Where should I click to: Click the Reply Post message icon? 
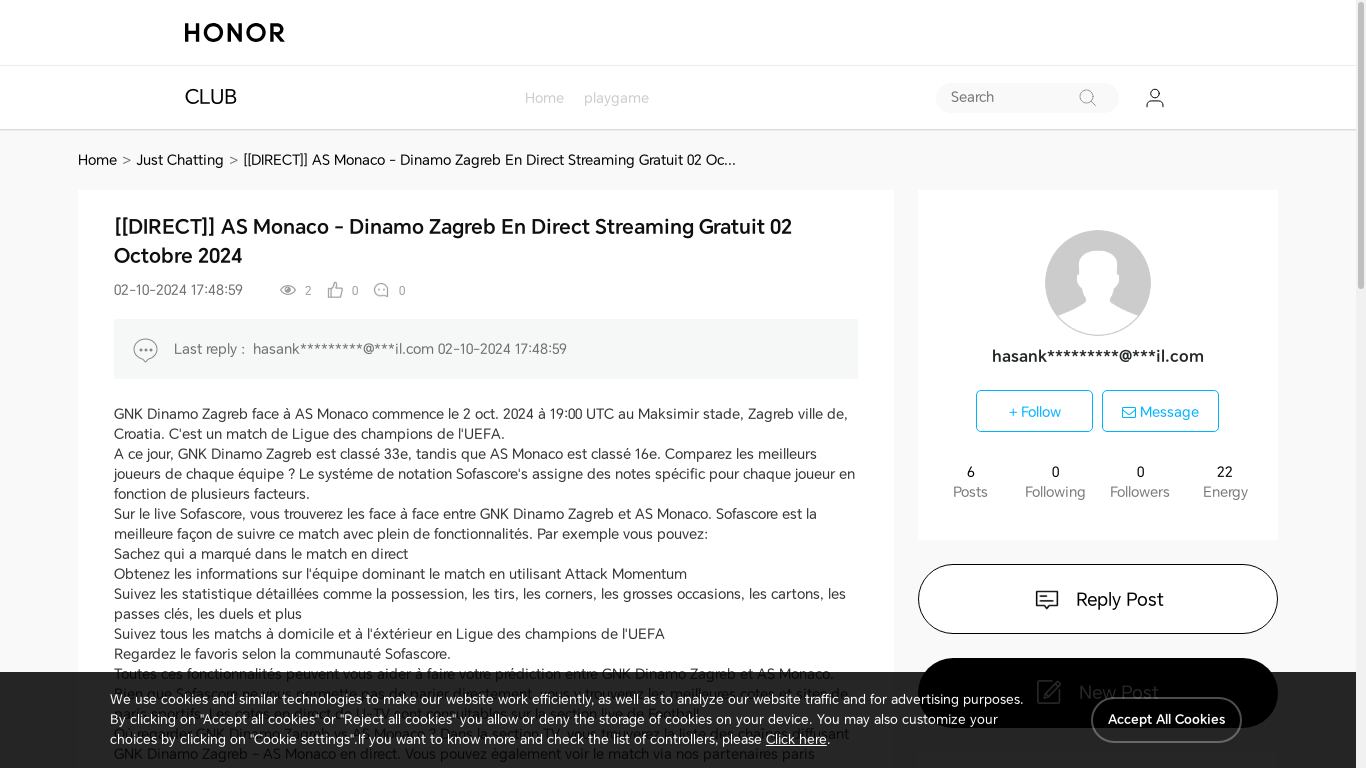coord(1047,600)
